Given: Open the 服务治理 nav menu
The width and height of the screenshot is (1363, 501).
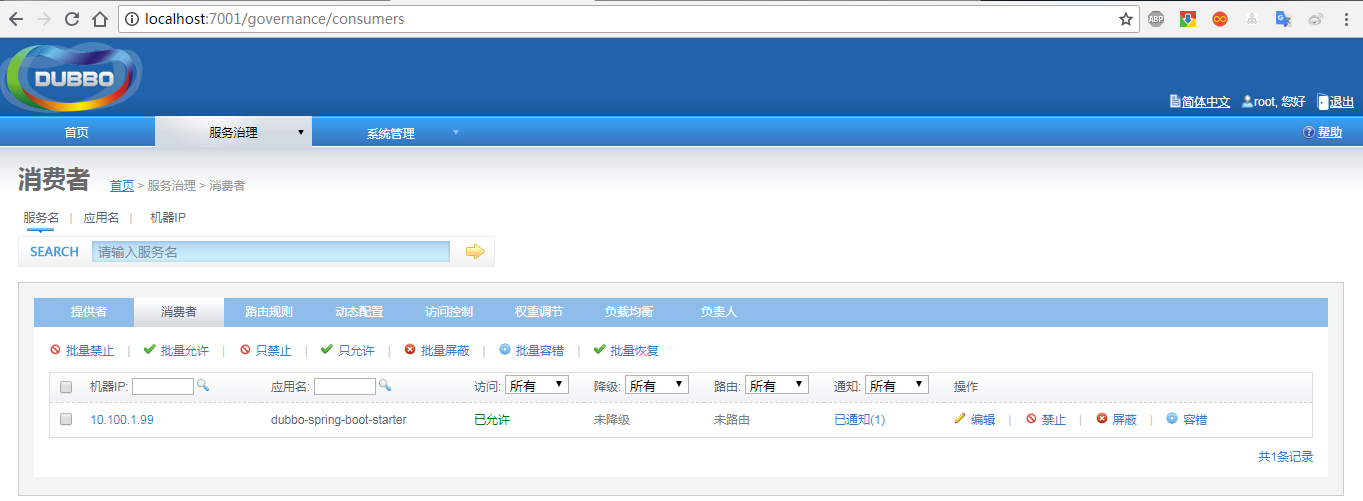Looking at the screenshot, I should coord(233,132).
